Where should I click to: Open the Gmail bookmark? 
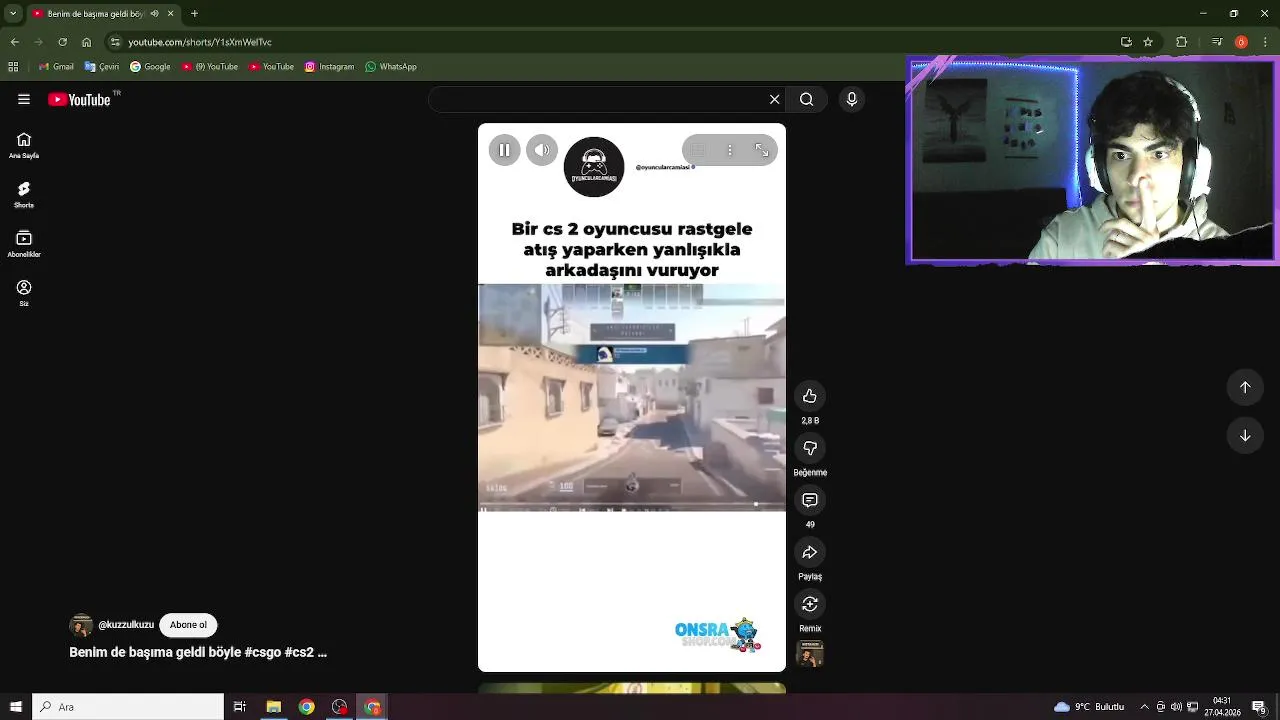click(56, 67)
